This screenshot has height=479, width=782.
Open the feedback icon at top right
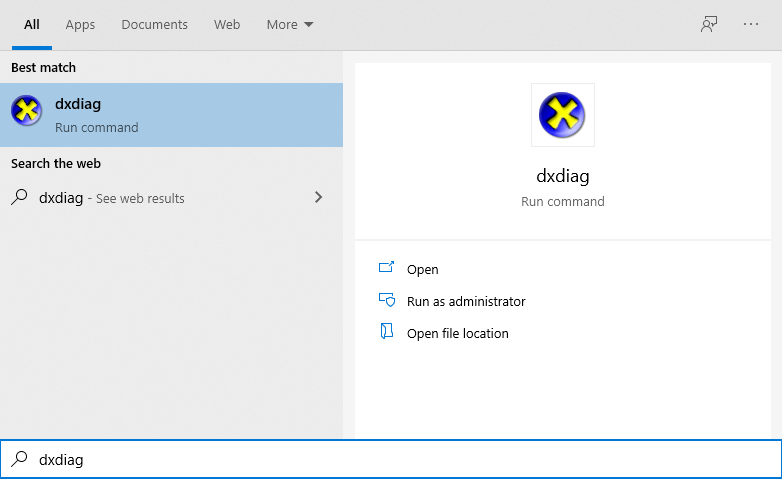(x=709, y=24)
